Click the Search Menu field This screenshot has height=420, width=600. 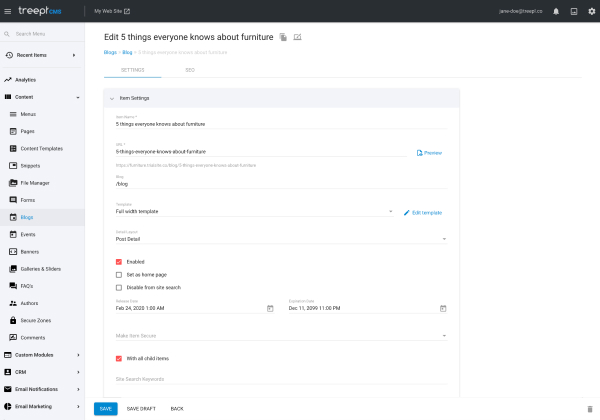click(42, 34)
